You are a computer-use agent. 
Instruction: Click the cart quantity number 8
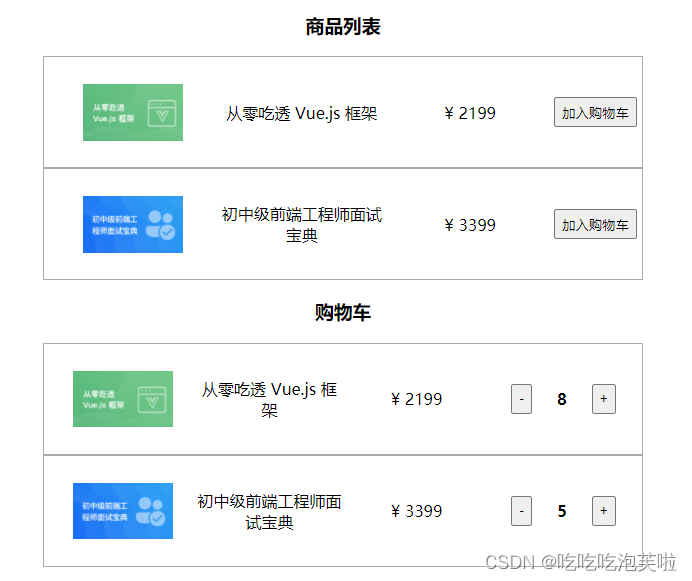pos(561,399)
